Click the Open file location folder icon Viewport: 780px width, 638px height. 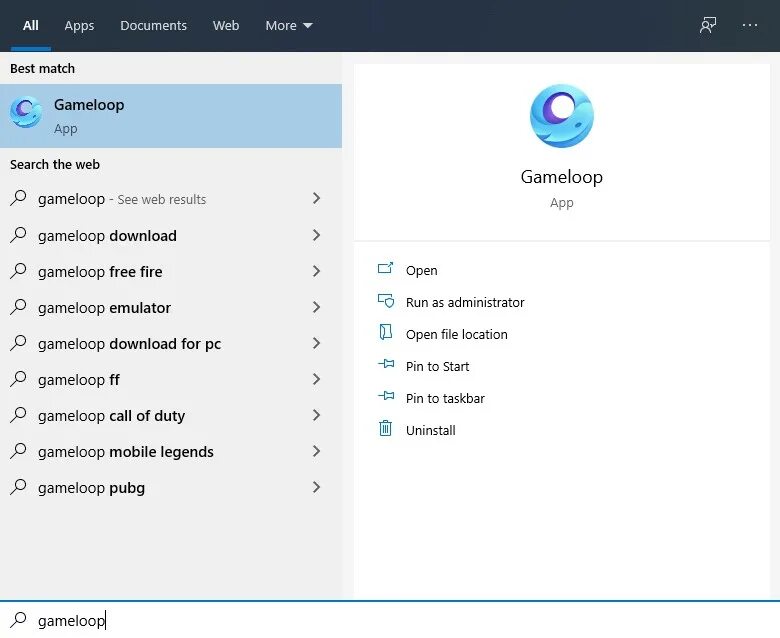pos(386,332)
